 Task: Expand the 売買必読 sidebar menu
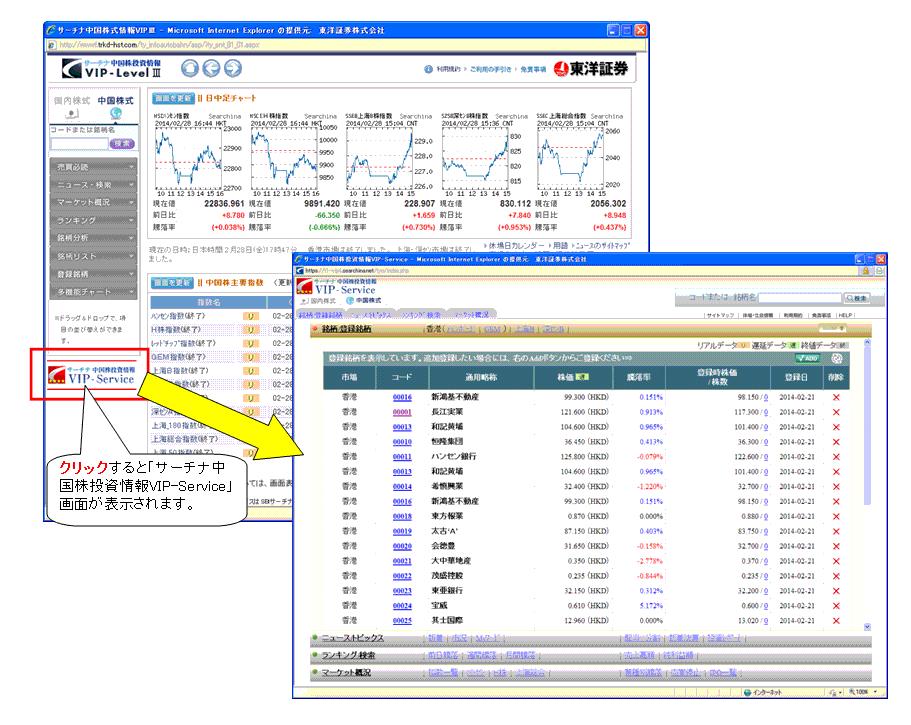(x=96, y=166)
